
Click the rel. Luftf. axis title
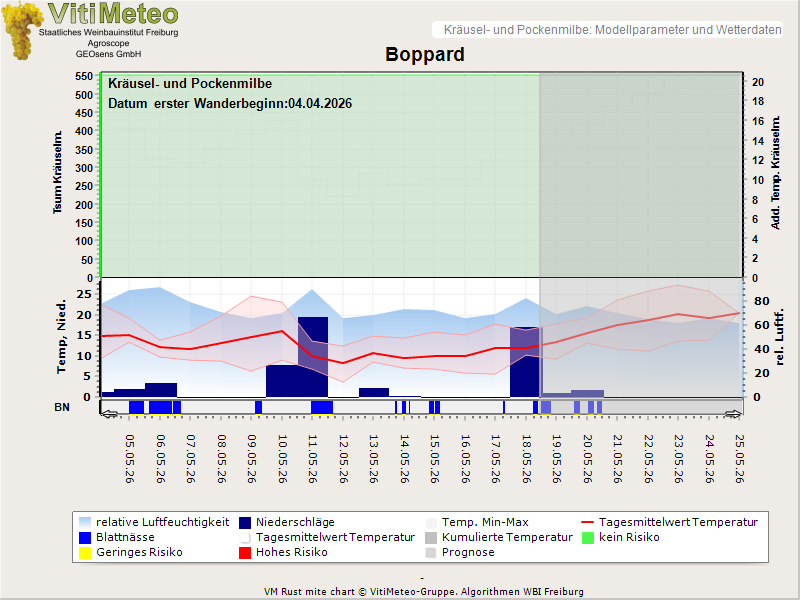(780, 337)
